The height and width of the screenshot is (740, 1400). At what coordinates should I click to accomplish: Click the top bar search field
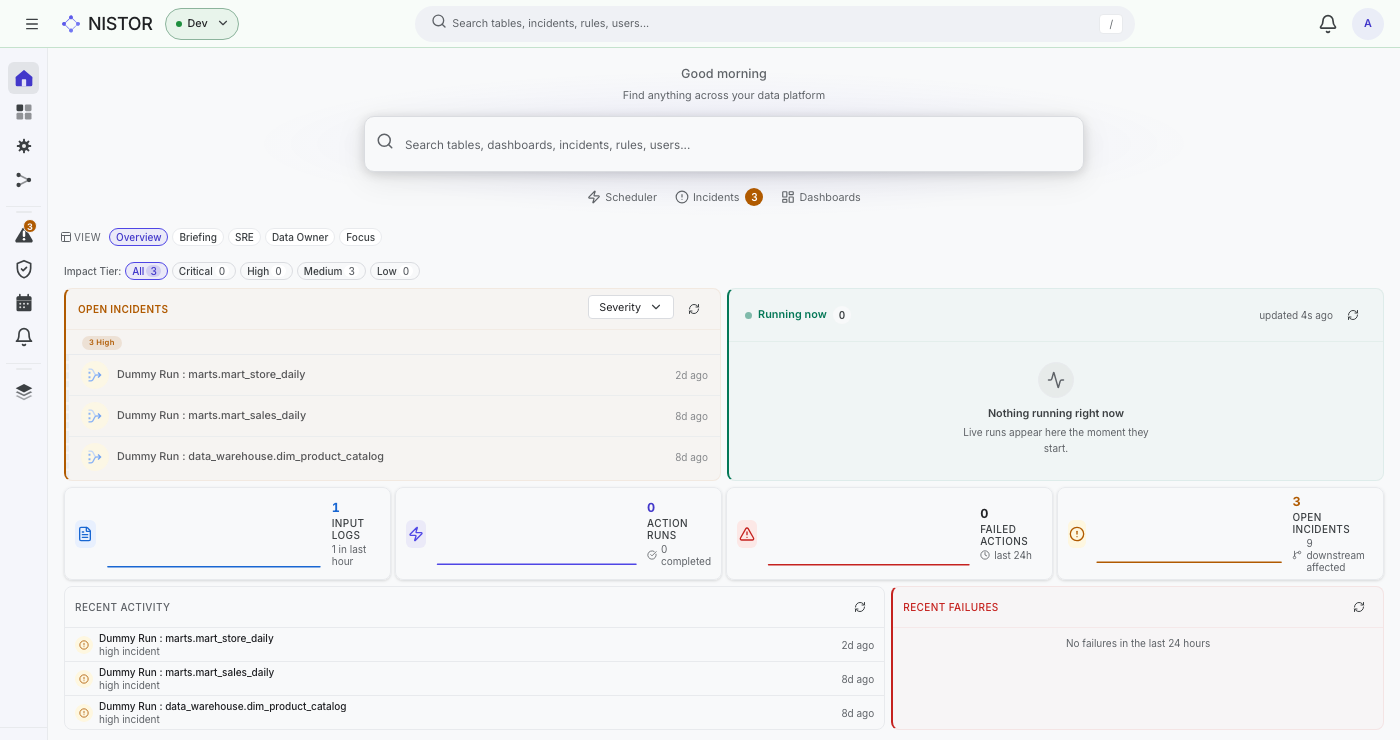(x=775, y=24)
